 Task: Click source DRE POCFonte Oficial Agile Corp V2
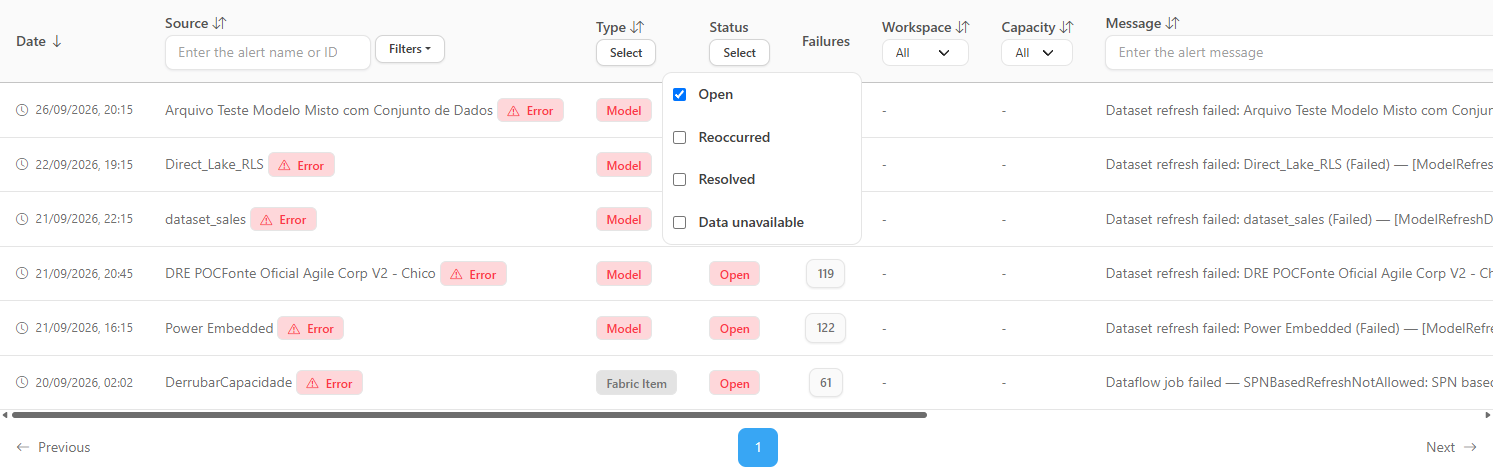click(x=300, y=273)
